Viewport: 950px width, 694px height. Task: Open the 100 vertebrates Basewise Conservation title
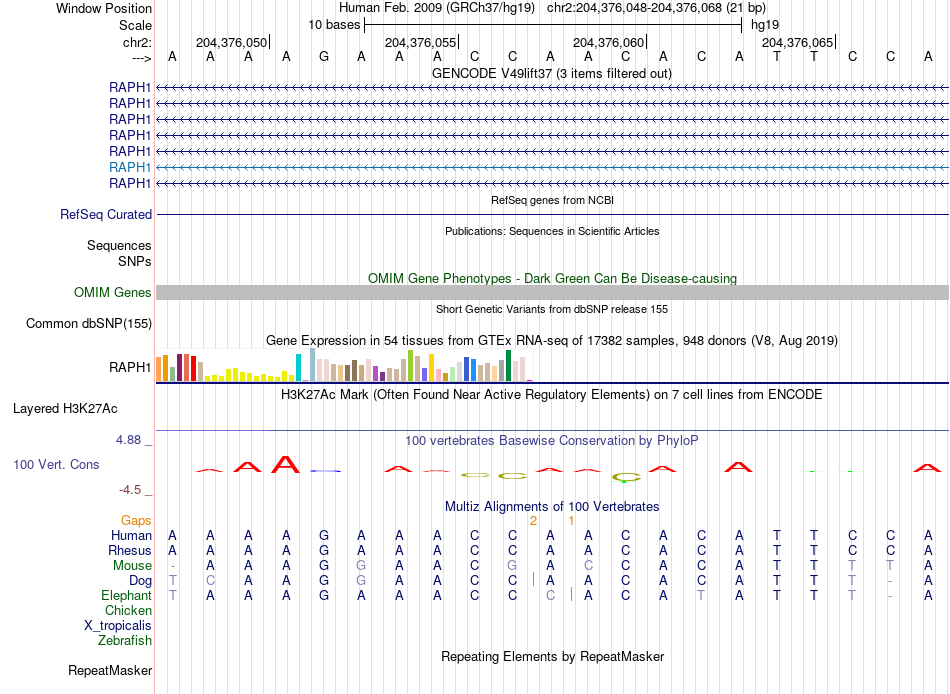tap(551, 441)
